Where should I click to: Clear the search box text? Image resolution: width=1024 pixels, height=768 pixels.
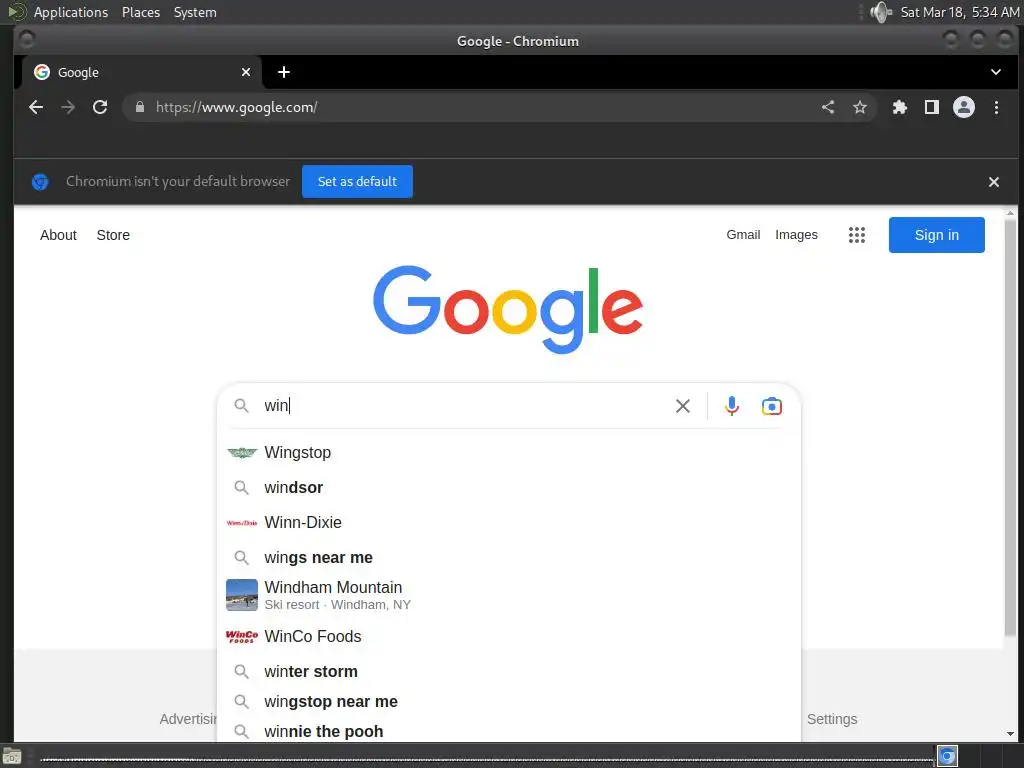[682, 406]
